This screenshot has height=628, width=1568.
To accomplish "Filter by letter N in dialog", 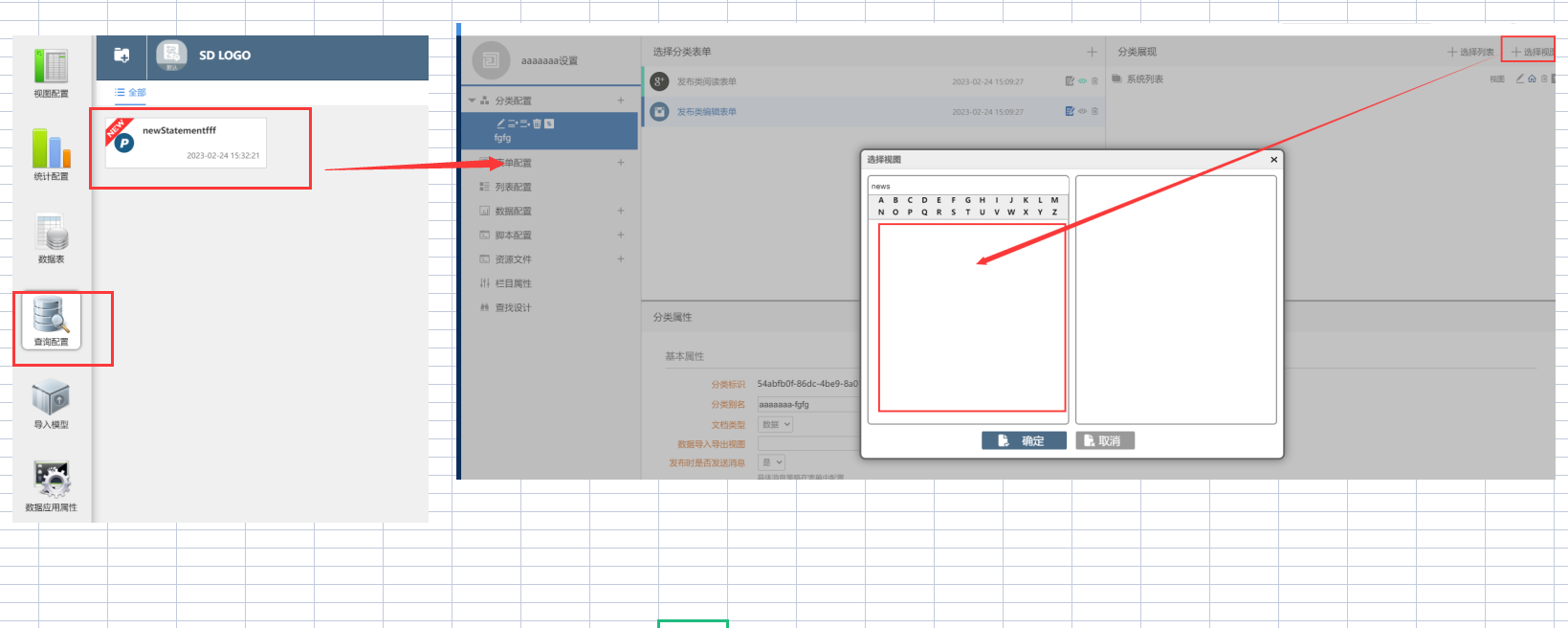I will [881, 213].
